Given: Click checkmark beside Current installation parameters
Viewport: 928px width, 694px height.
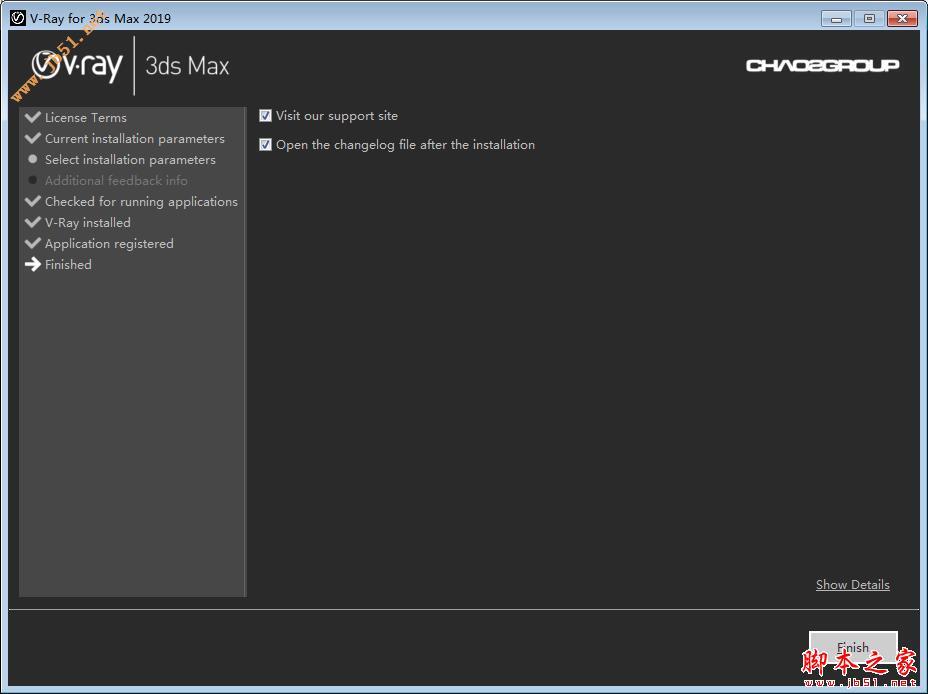Looking at the screenshot, I should (33, 138).
